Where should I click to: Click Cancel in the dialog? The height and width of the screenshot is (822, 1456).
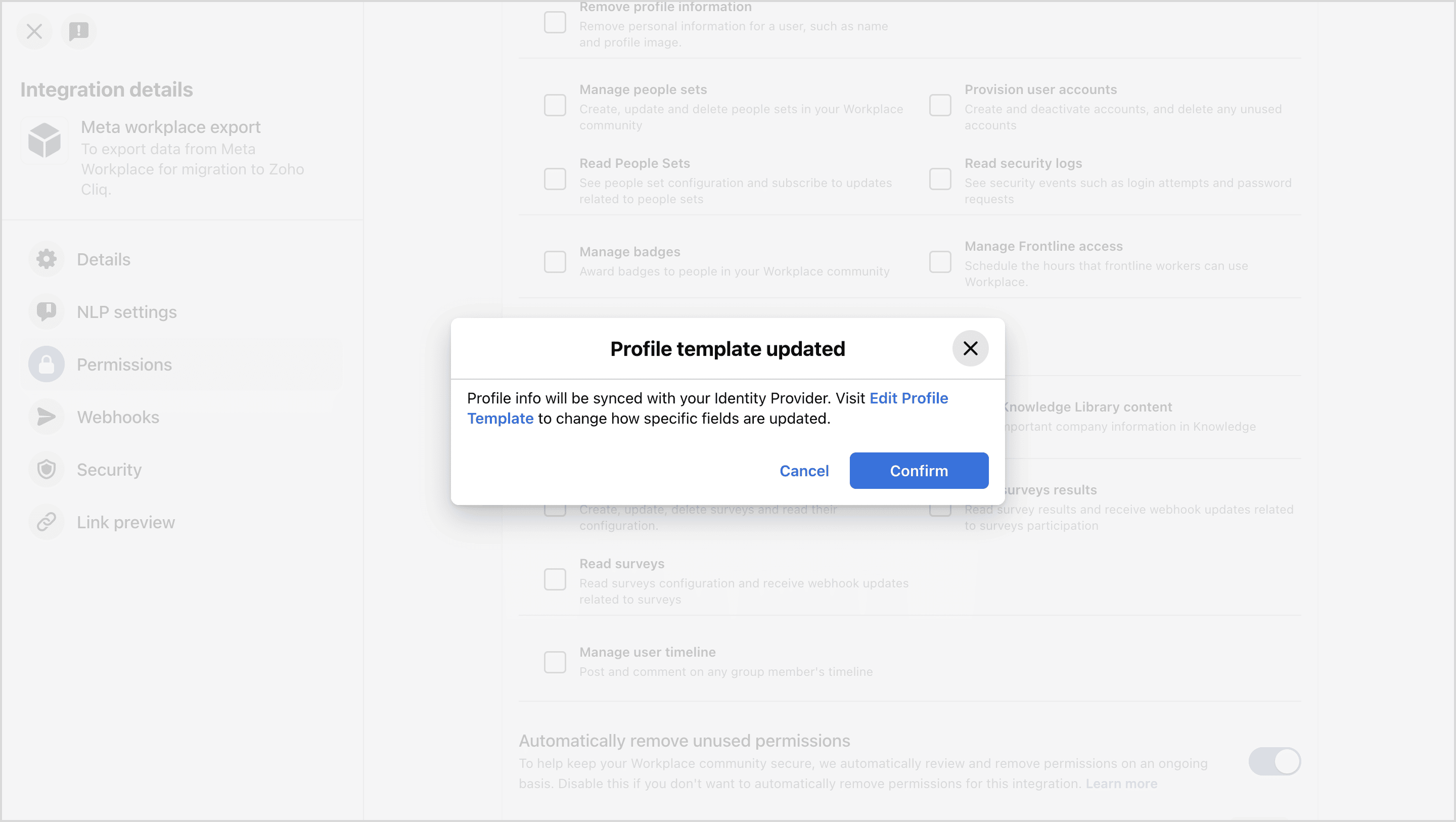[x=804, y=471]
